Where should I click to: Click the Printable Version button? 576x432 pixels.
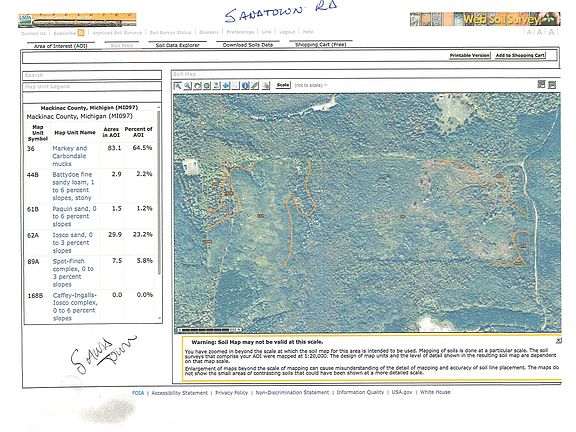pyautogui.click(x=470, y=55)
